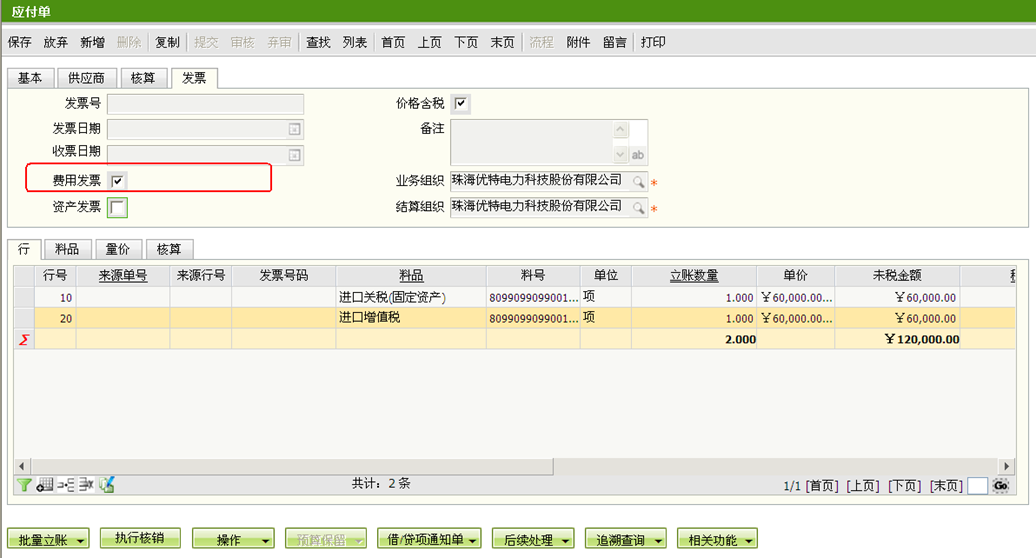Toggle the 价格含税 checkbox

tap(460, 103)
